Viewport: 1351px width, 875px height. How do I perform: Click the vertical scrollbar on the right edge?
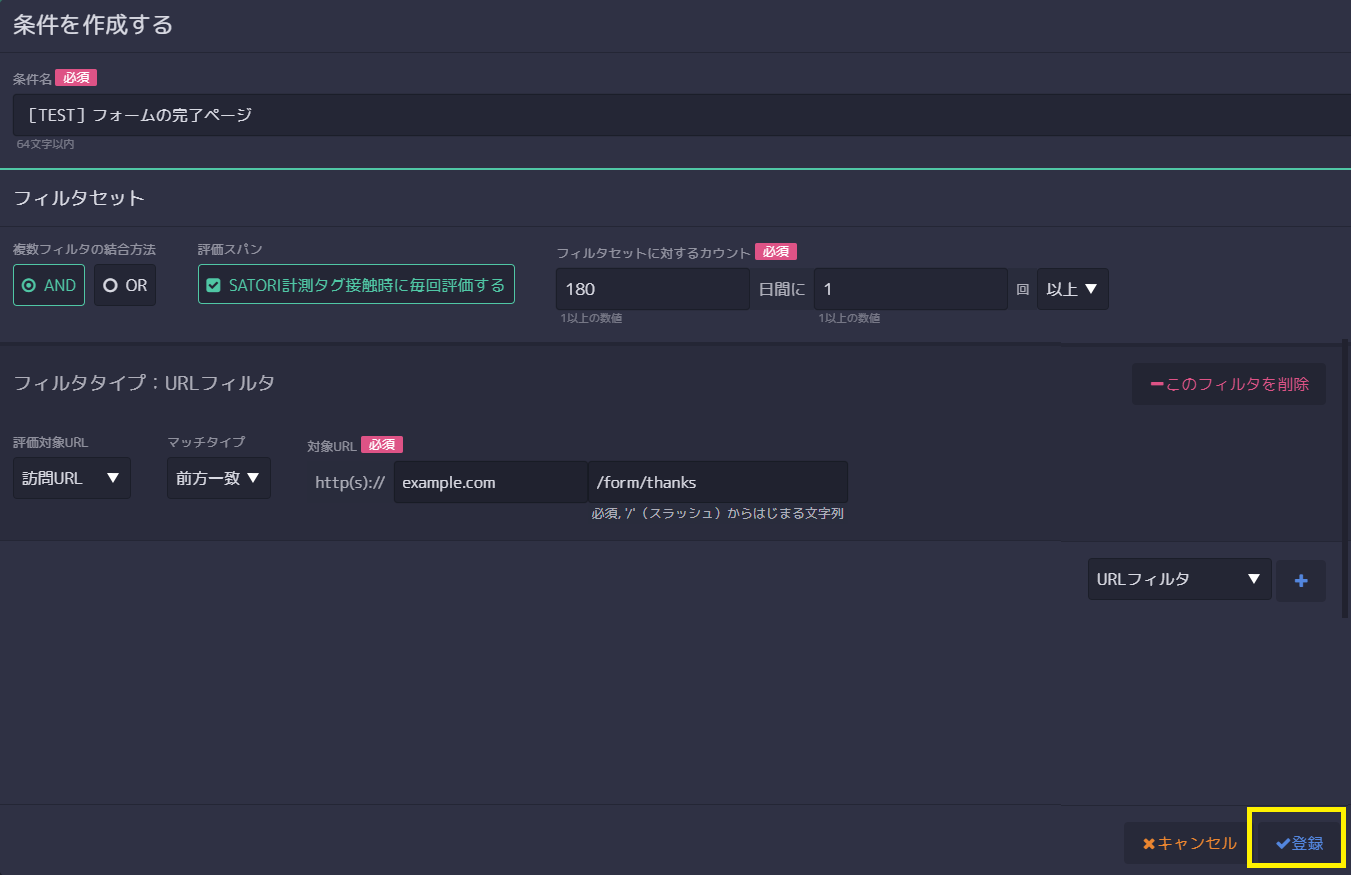pyautogui.click(x=1345, y=480)
